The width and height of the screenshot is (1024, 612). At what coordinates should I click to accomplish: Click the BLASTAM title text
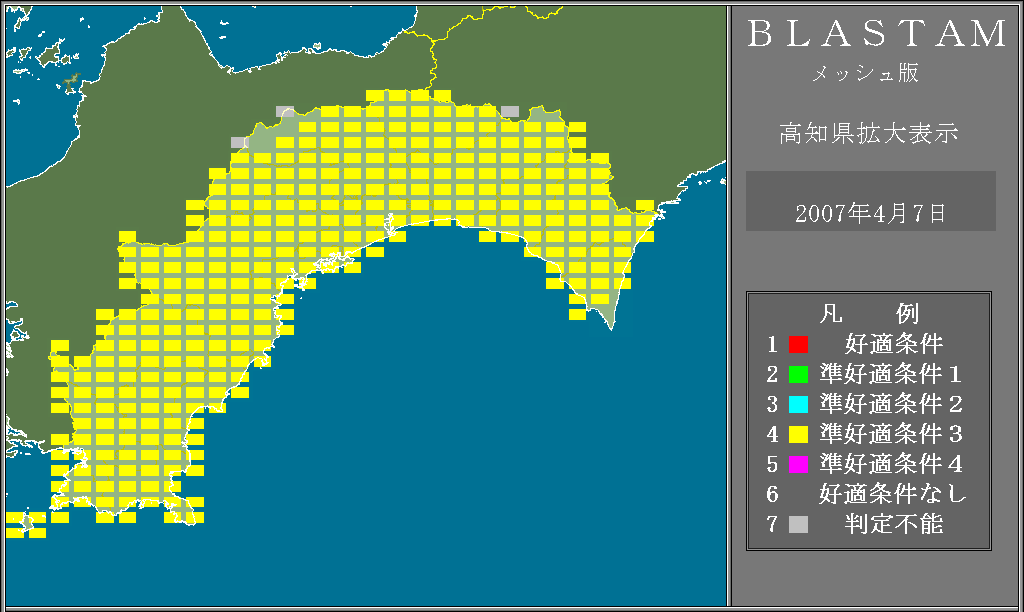[877, 35]
